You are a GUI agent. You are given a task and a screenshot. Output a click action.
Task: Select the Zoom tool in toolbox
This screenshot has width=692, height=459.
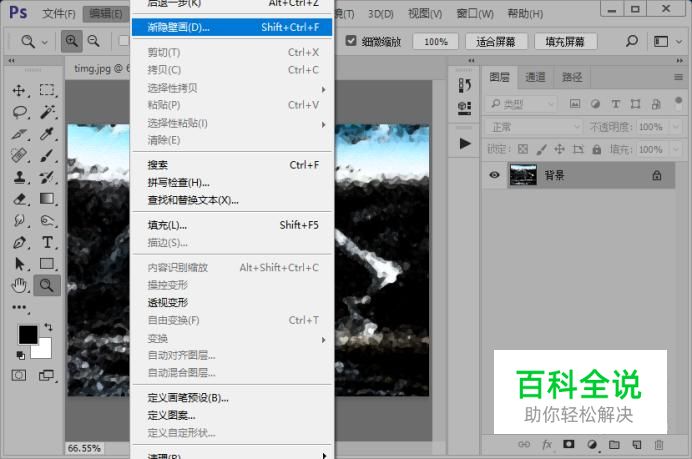tap(47, 286)
